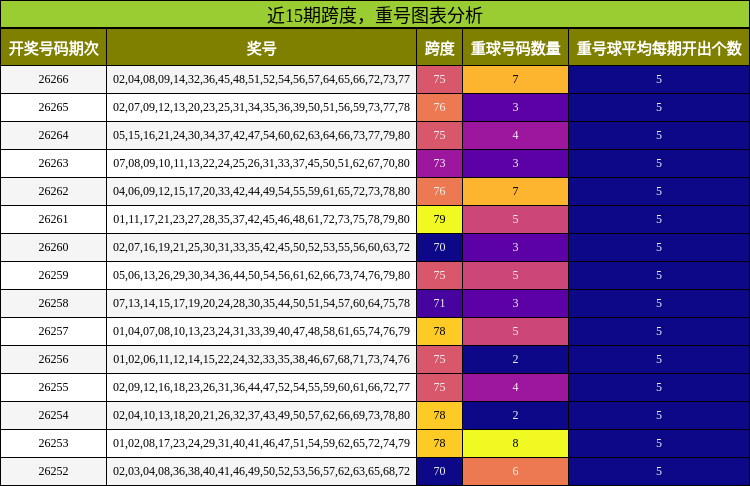Click issue number 26258
750x486 pixels.
click(x=54, y=303)
